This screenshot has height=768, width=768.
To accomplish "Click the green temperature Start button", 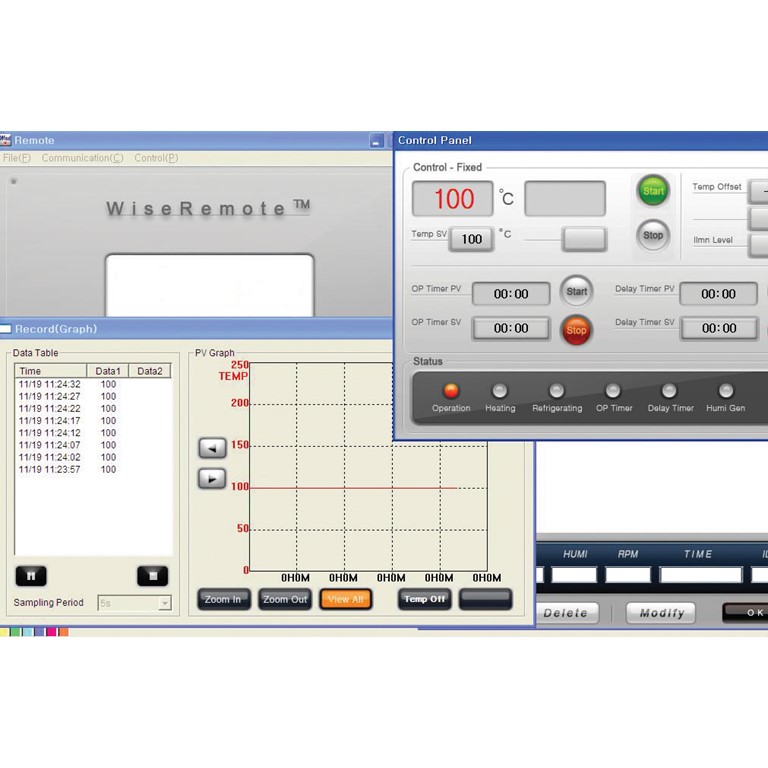I will [x=653, y=190].
